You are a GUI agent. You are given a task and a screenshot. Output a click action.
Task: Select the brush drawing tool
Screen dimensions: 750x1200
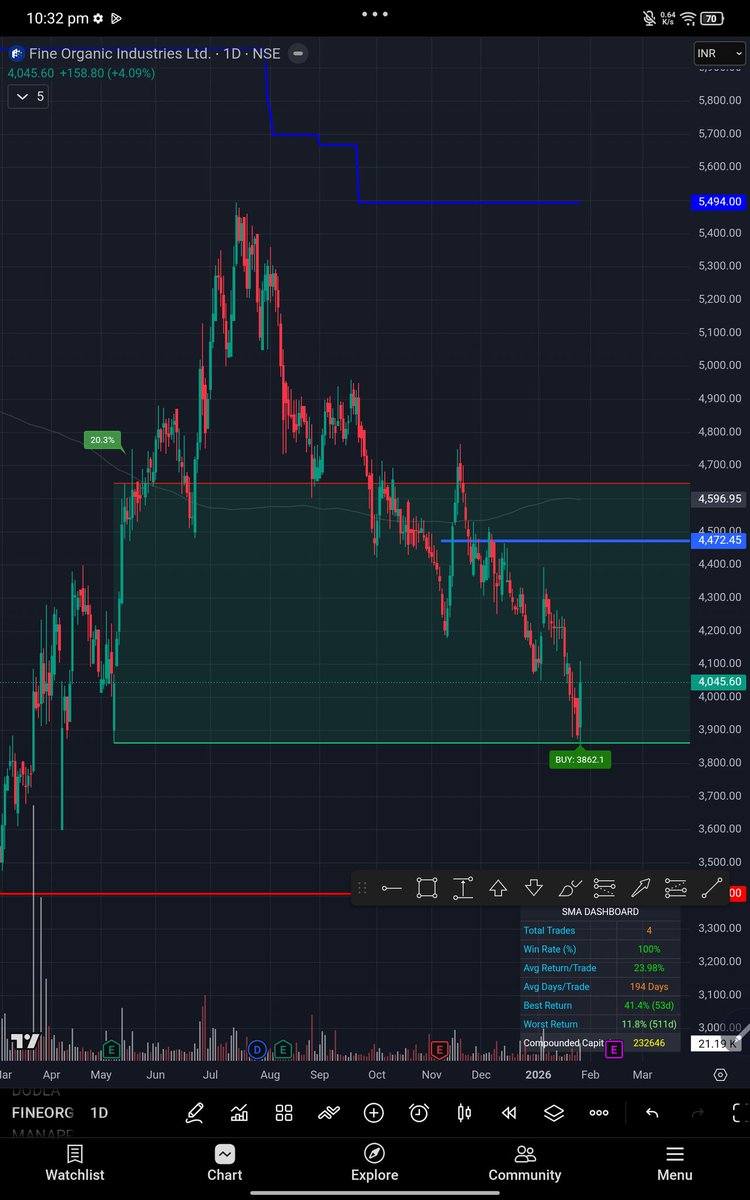pyautogui.click(x=569, y=888)
